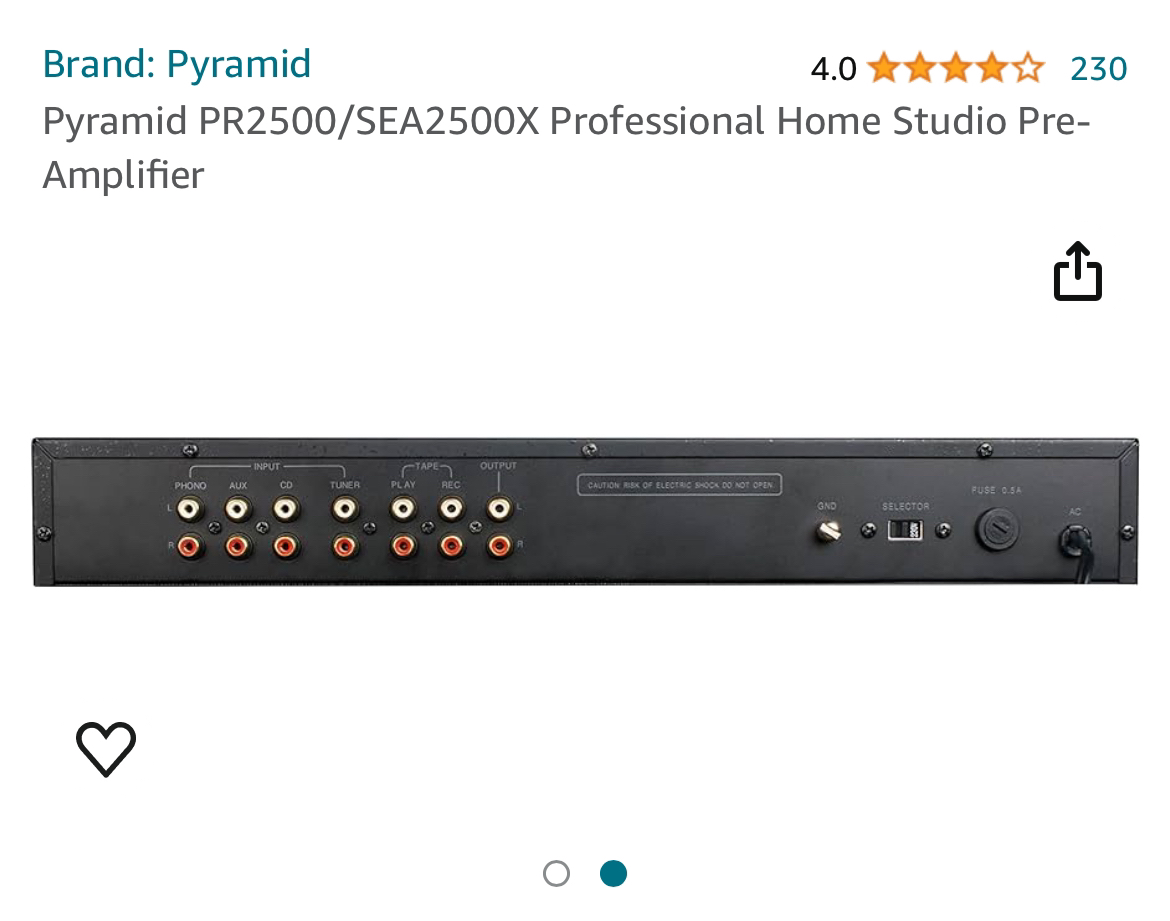The image size is (1170, 921).
Task: Tap the share icon
Action: [x=1077, y=272]
